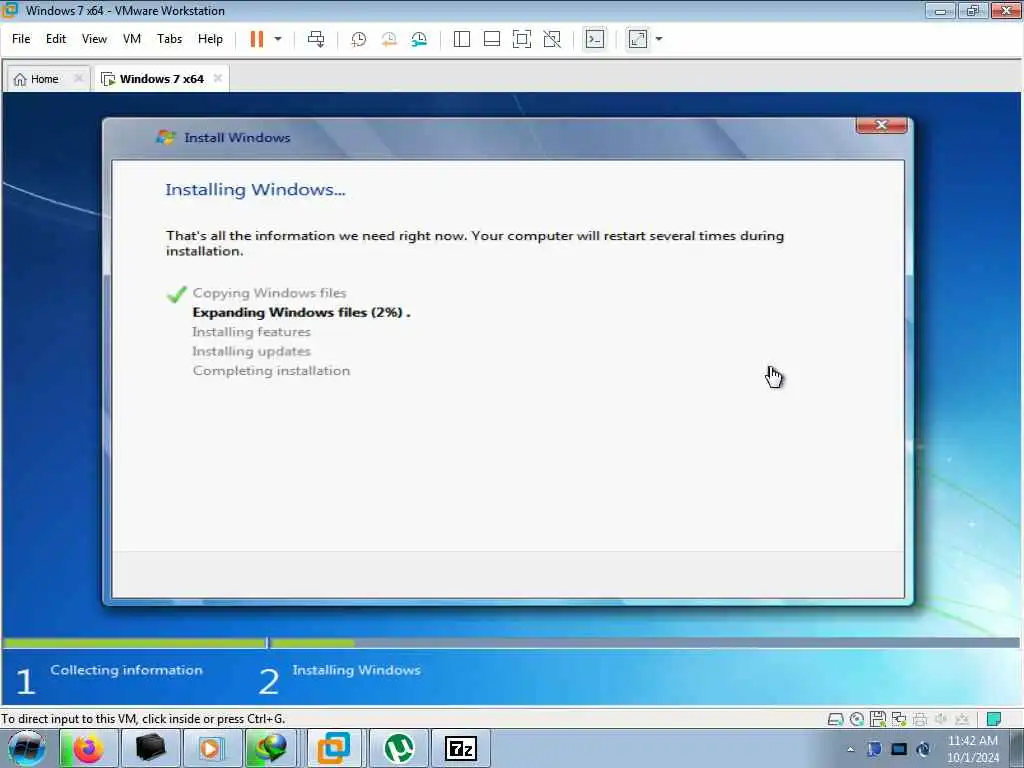Minimize the VMware Workstation window
This screenshot has width=1024, height=768.
click(940, 10)
